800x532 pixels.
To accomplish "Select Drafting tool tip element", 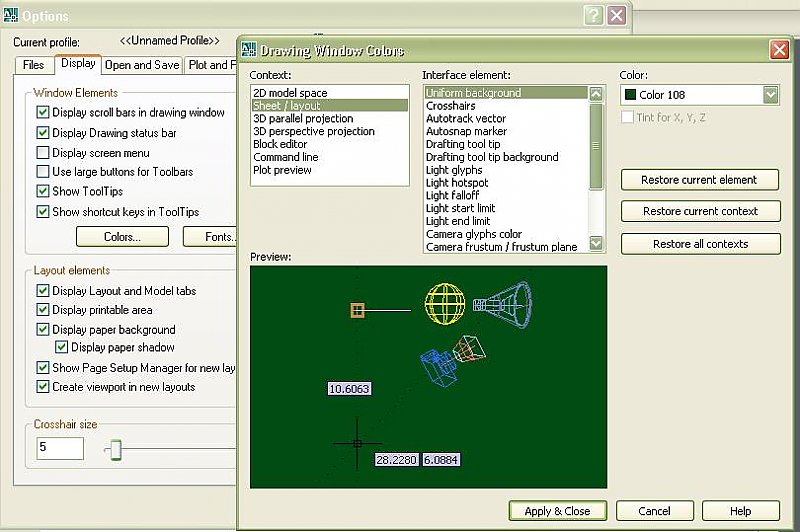I will point(506,144).
